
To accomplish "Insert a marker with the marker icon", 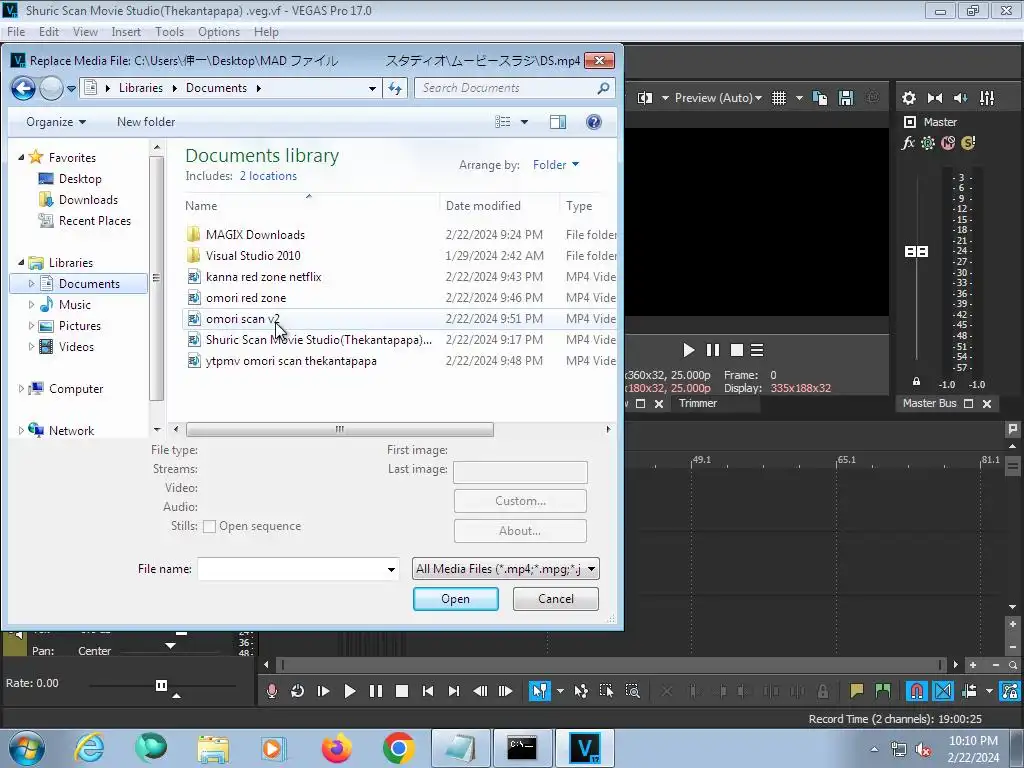I will pyautogui.click(x=856, y=691).
